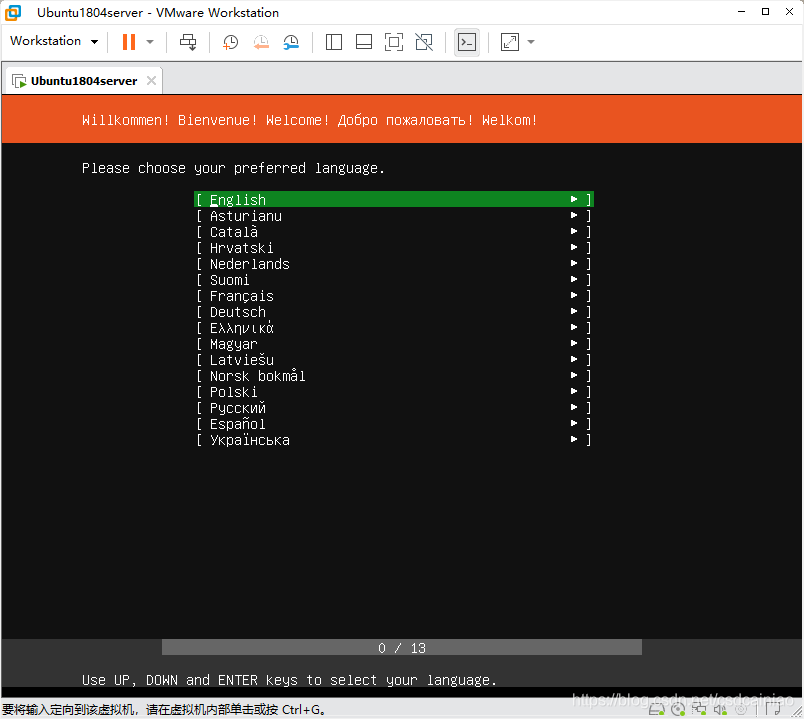
Task: Select the Ubuntu1804server tab
Action: [x=84, y=81]
